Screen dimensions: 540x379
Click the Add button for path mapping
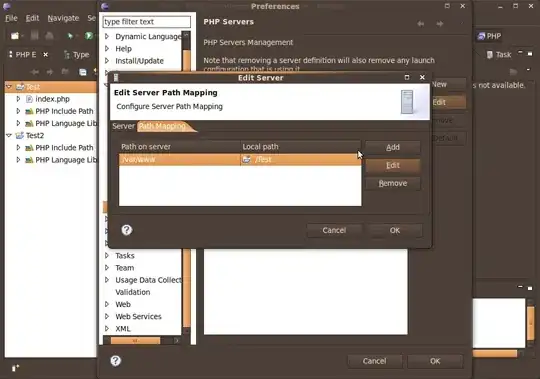click(x=393, y=147)
